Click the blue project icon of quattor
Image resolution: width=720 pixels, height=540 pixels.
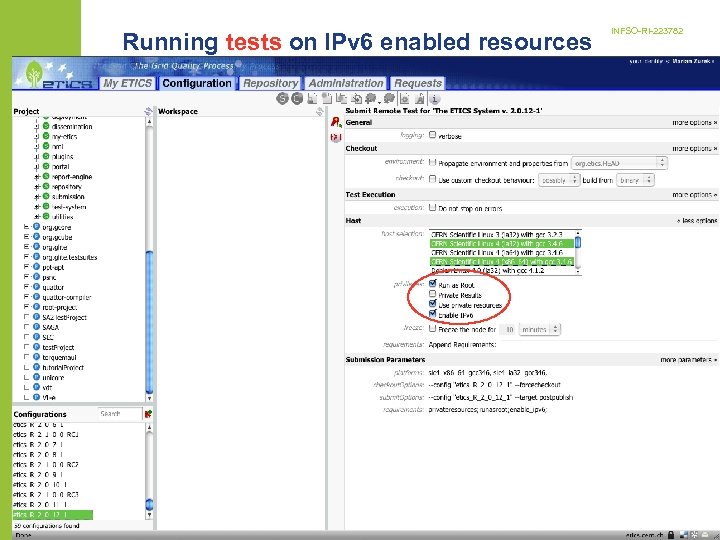36,287
